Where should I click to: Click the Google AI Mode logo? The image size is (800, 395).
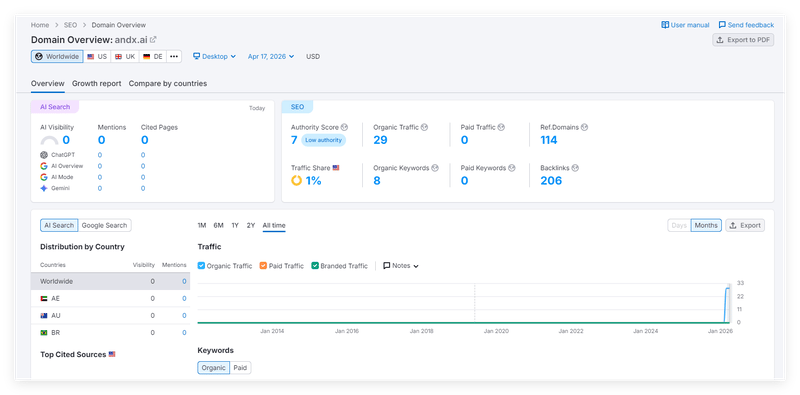coord(44,177)
